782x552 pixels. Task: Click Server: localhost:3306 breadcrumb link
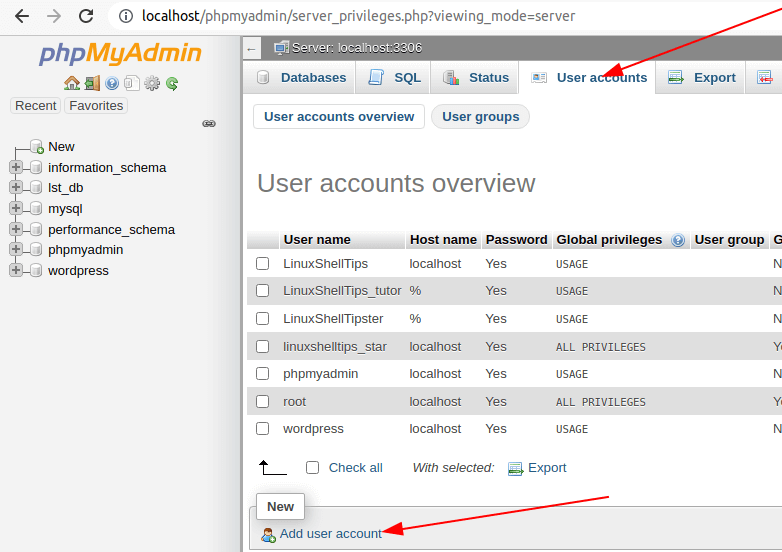(357, 48)
